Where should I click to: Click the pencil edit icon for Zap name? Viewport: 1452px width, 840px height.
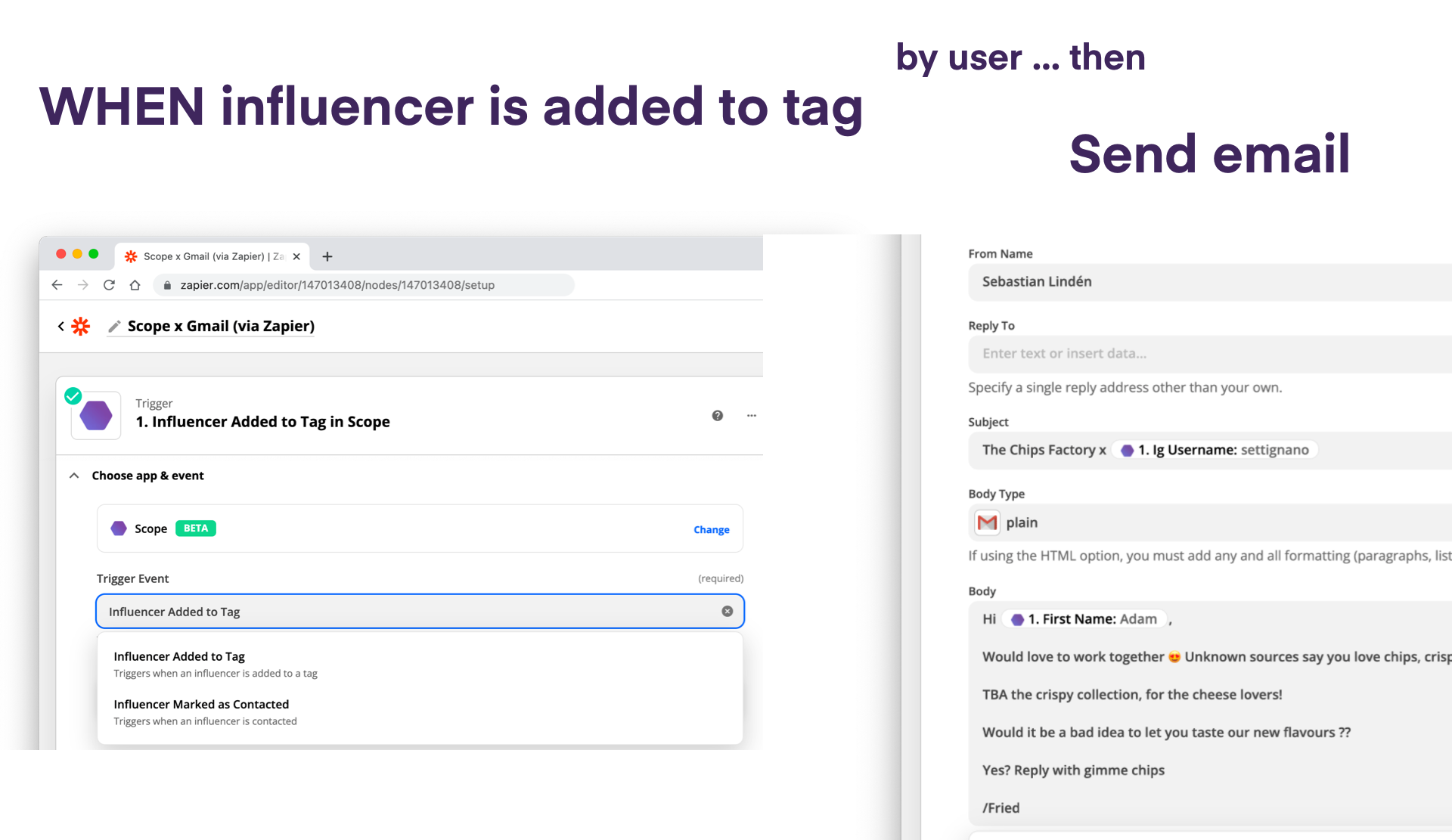click(x=114, y=326)
